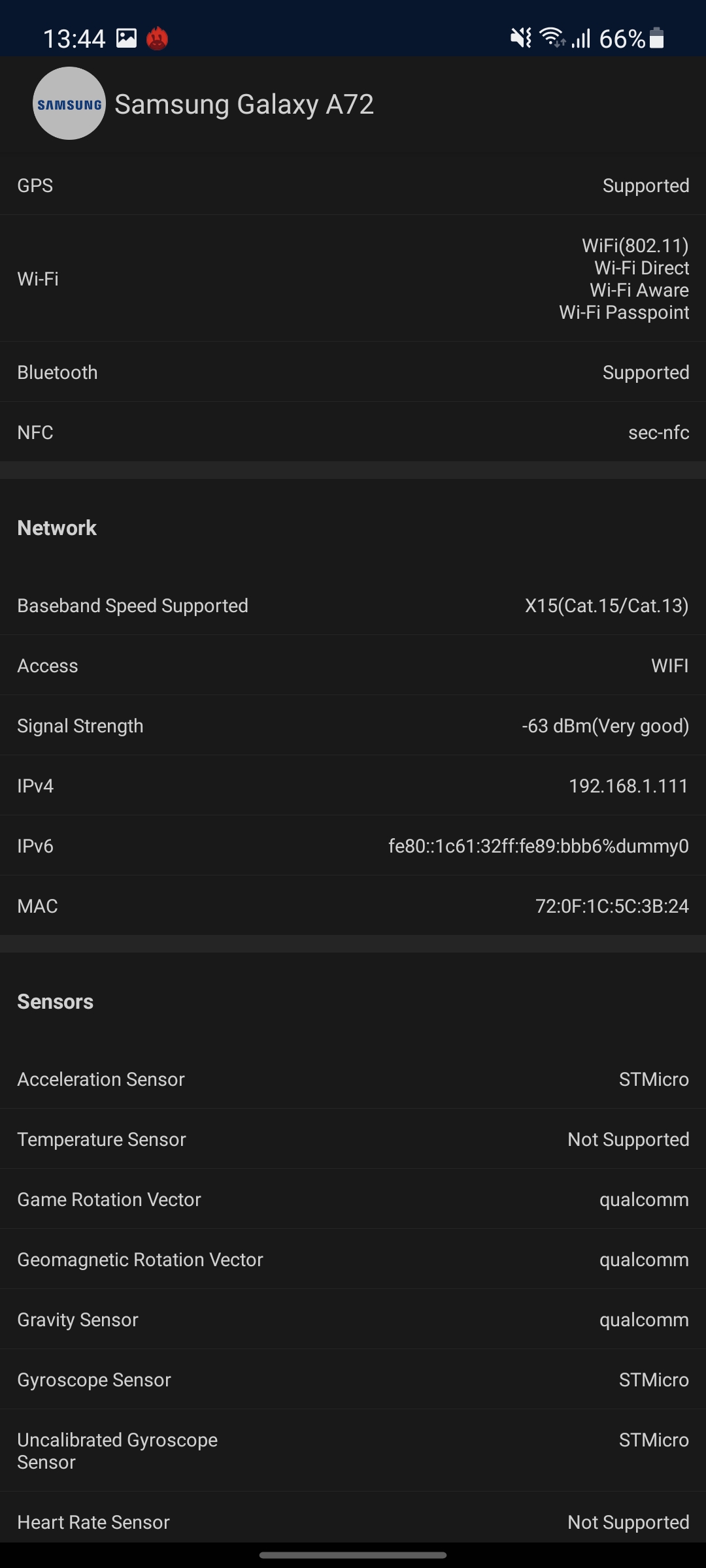Select Baseband Speed Supported row
The height and width of the screenshot is (1568, 706).
coord(353,606)
